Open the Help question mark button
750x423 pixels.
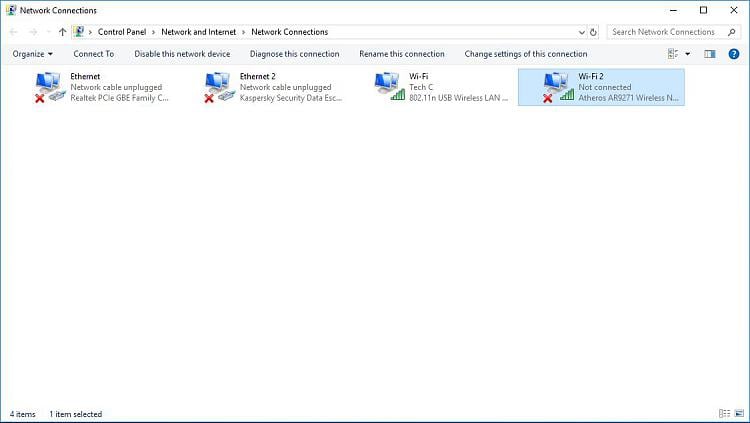734,54
